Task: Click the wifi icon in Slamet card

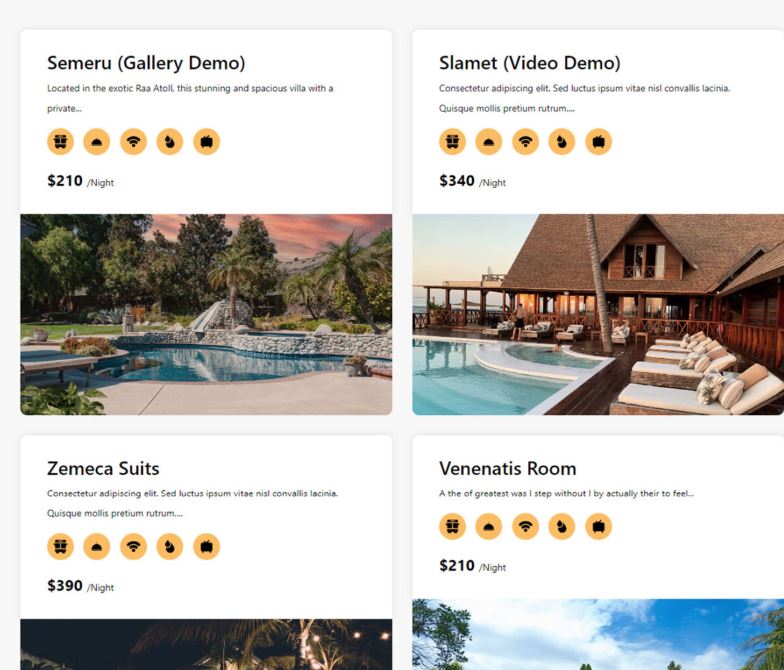Action: (x=526, y=142)
